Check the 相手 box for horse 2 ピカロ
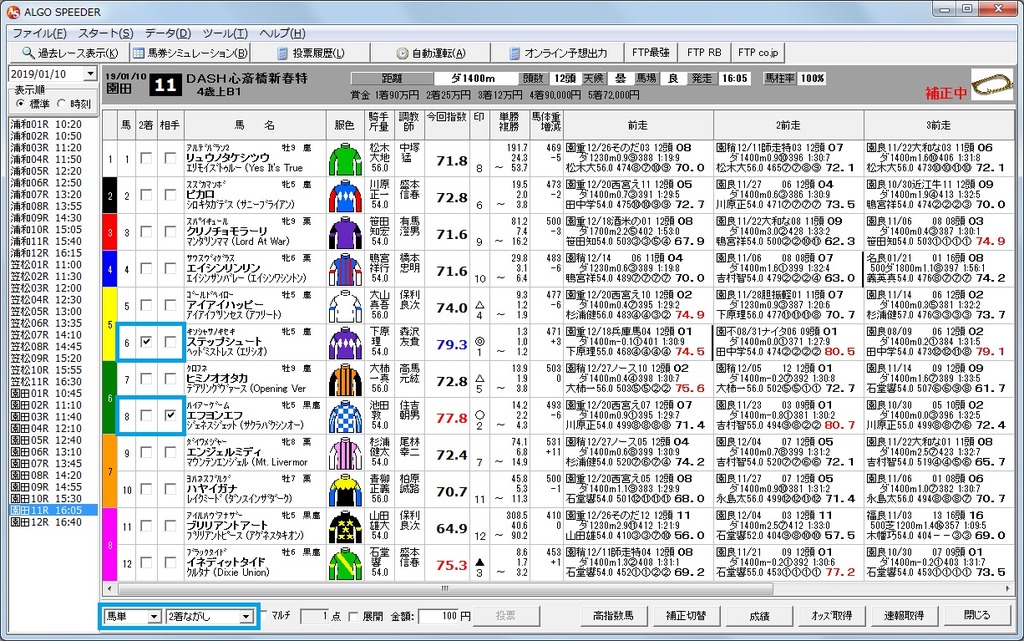 (170, 195)
